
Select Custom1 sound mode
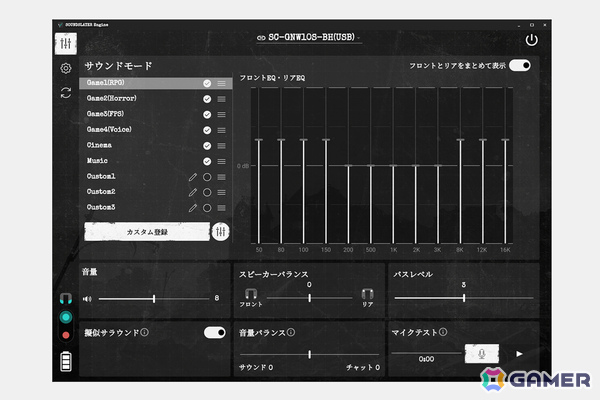coord(156,177)
